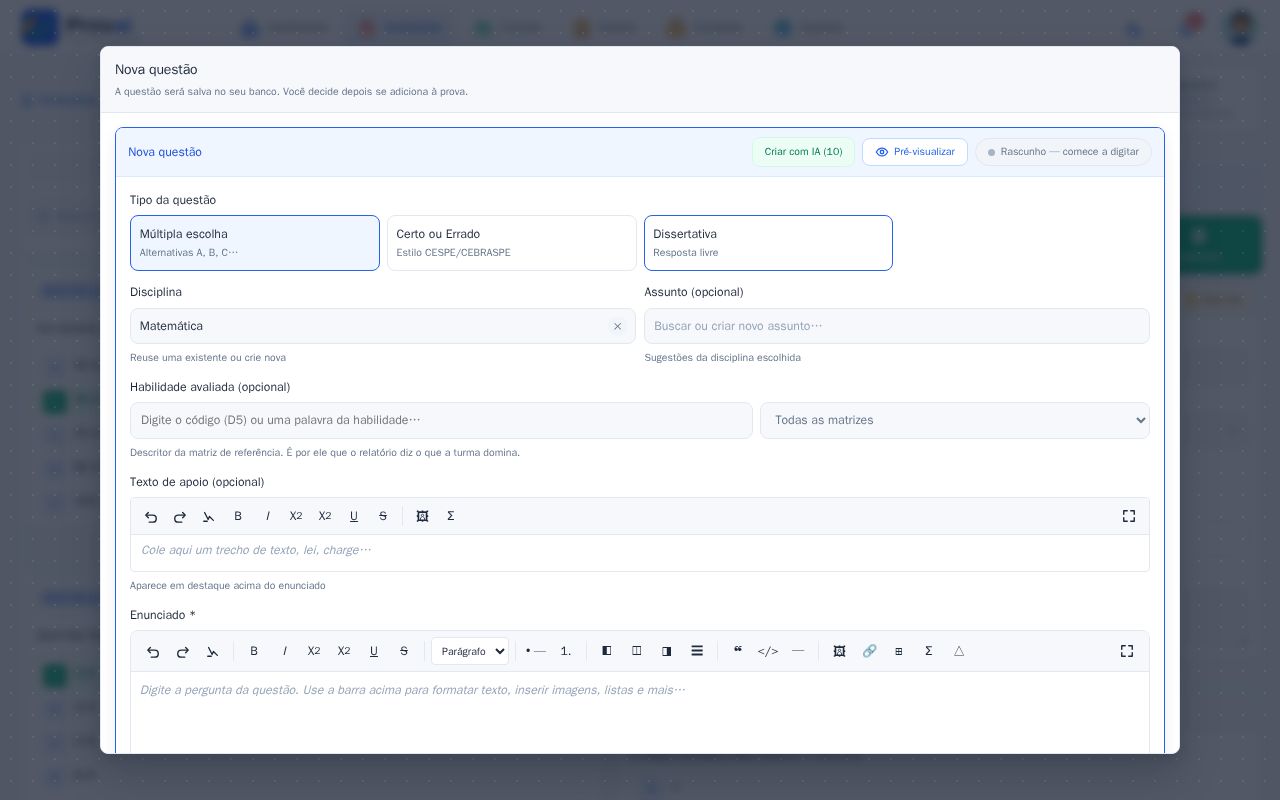1280x800 pixels.
Task: Click into the Texto de apoio text area
Action: [640, 552]
